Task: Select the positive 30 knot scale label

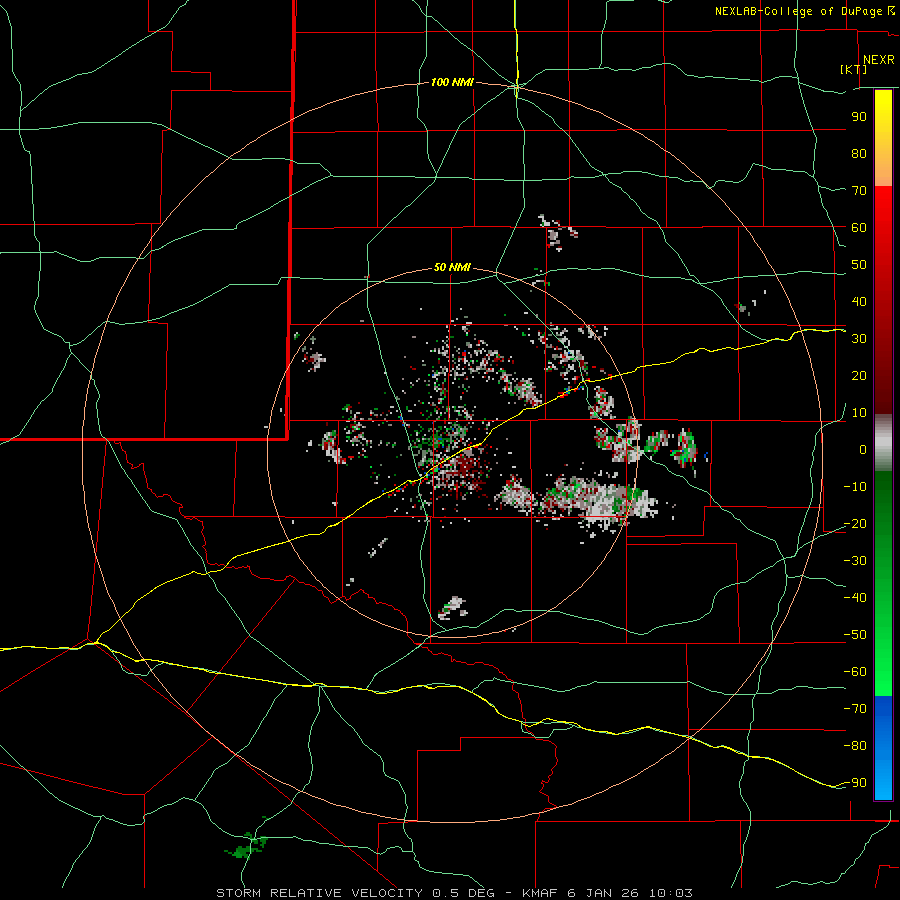Action: pos(859,339)
